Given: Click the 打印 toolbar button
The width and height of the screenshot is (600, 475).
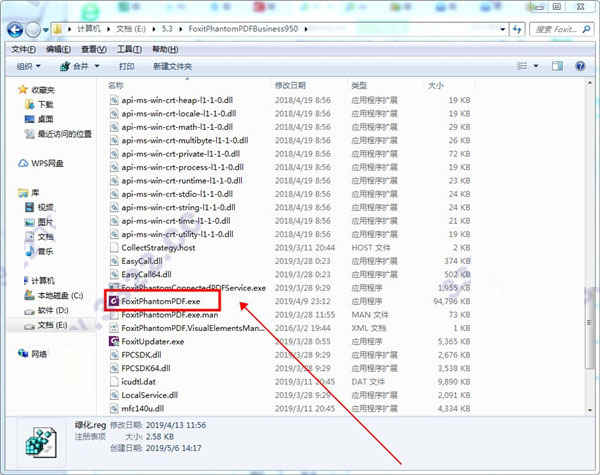Looking at the screenshot, I should 127,67.
